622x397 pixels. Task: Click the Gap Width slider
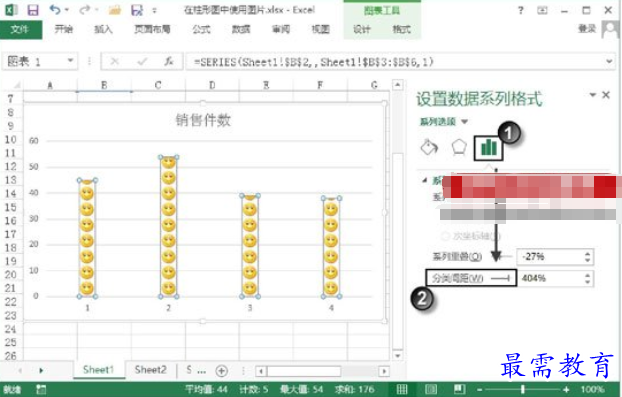coord(501,278)
